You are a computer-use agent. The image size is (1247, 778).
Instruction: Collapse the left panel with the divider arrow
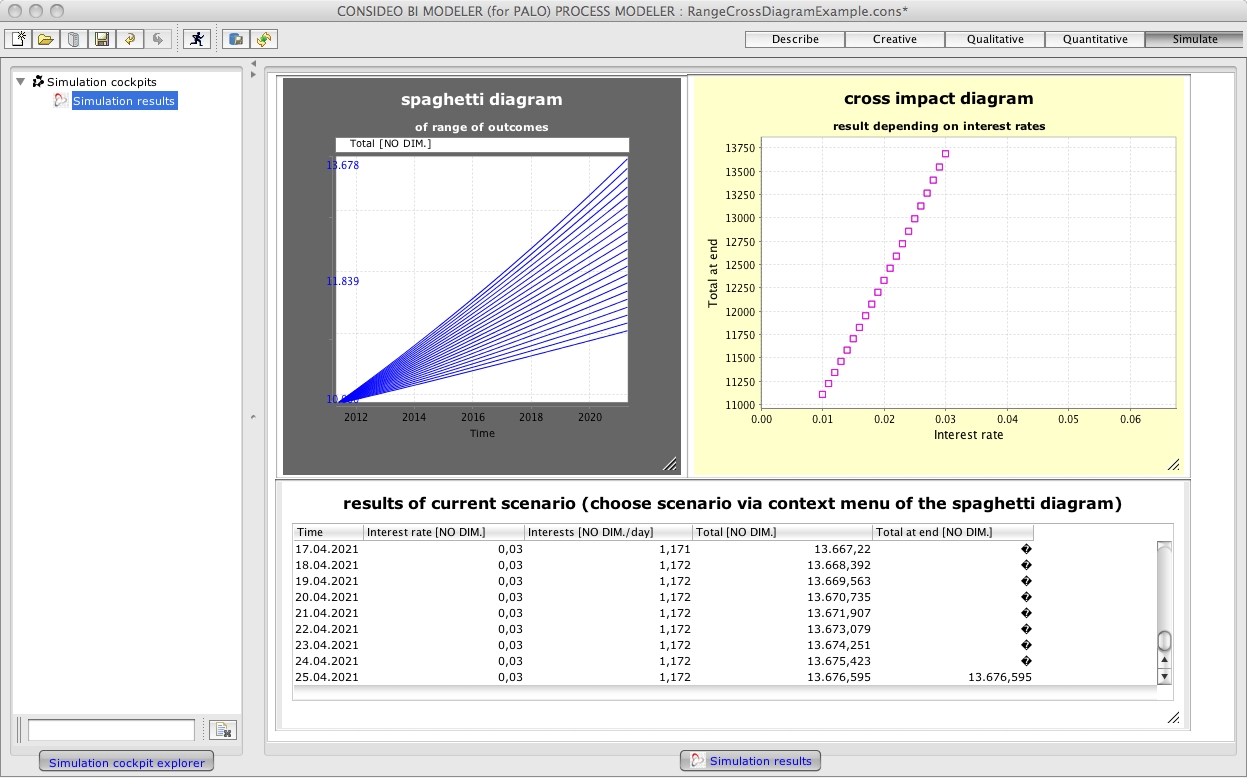[x=253, y=64]
